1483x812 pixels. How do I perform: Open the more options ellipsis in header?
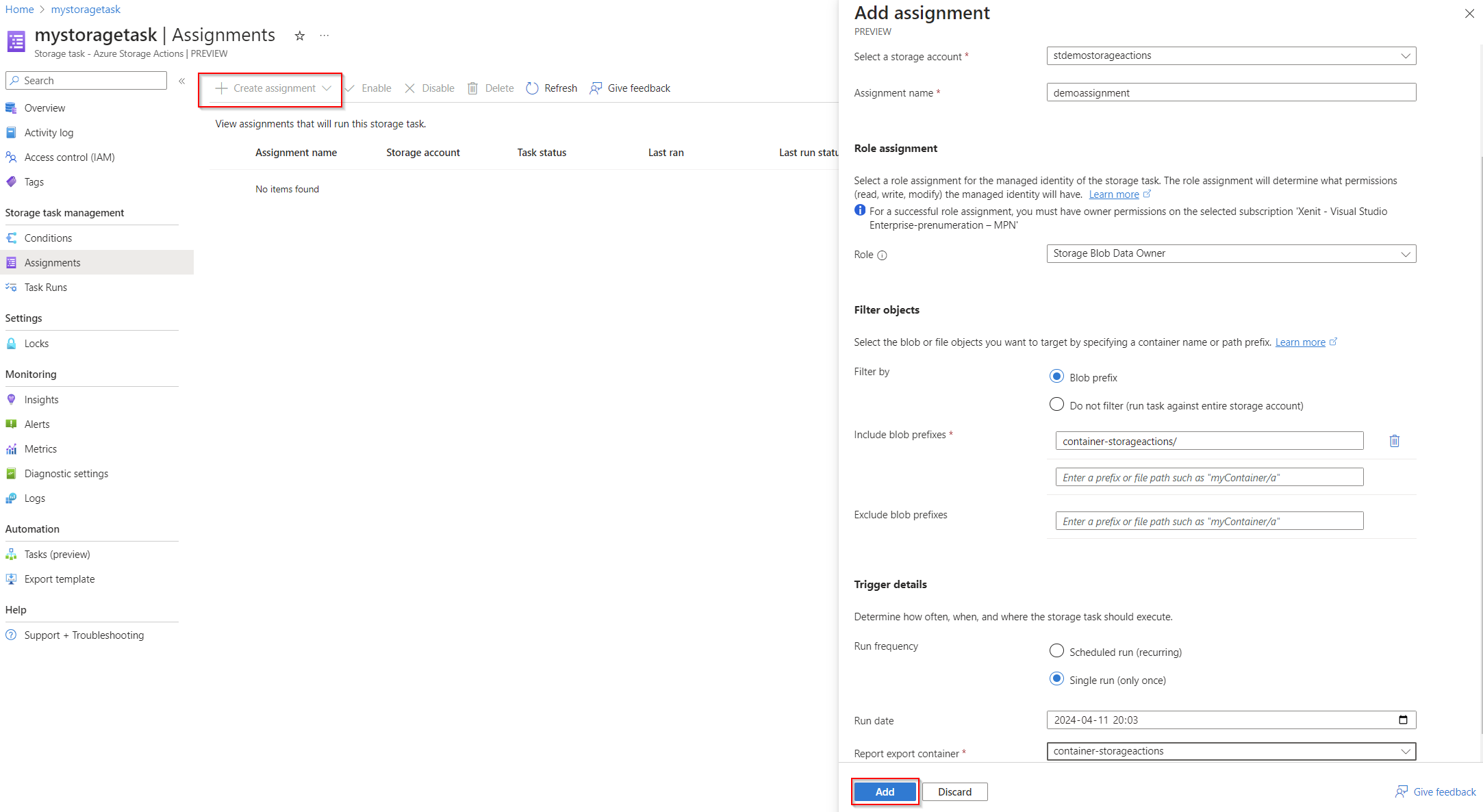325,36
